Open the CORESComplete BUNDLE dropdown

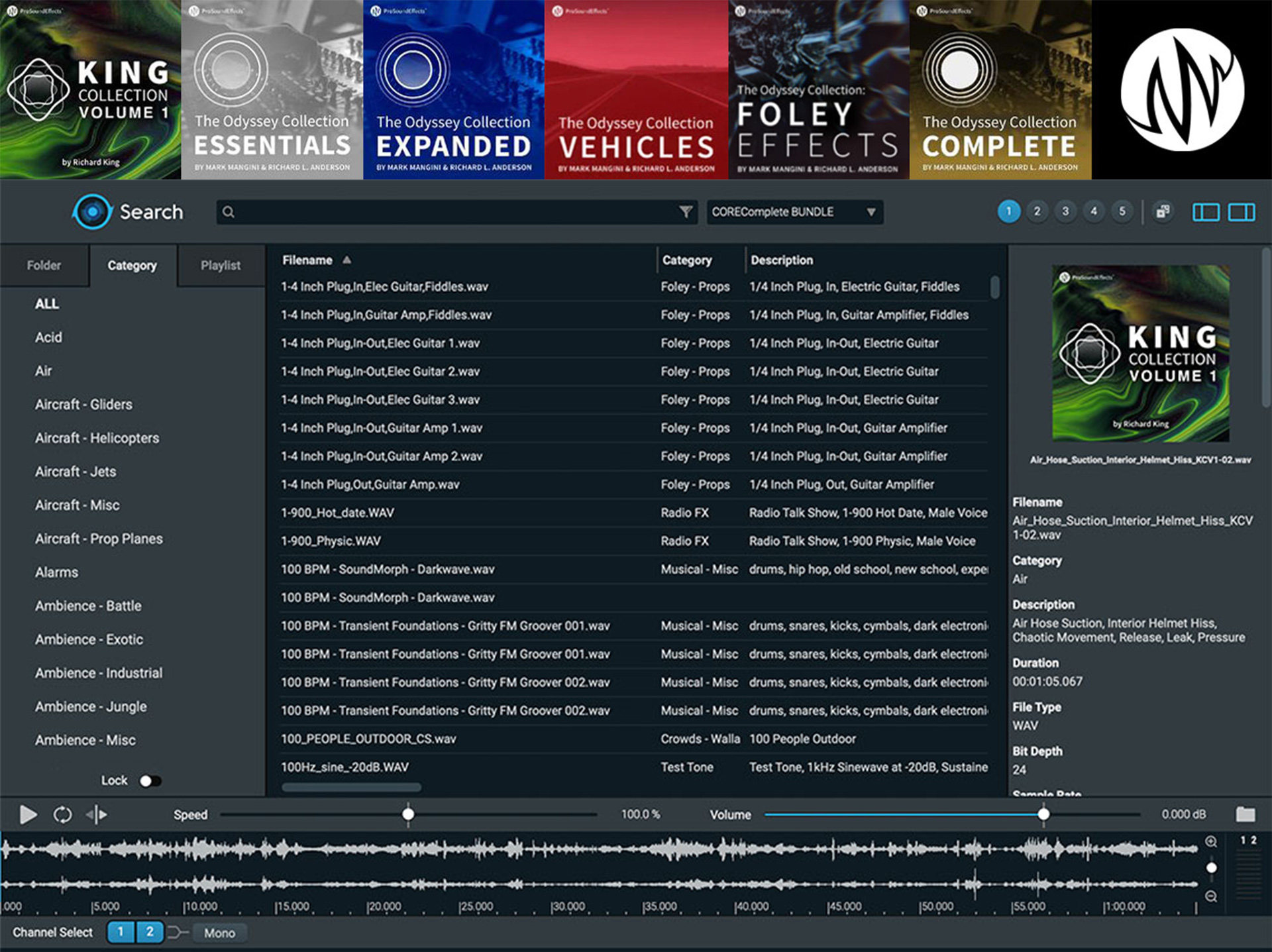(794, 212)
